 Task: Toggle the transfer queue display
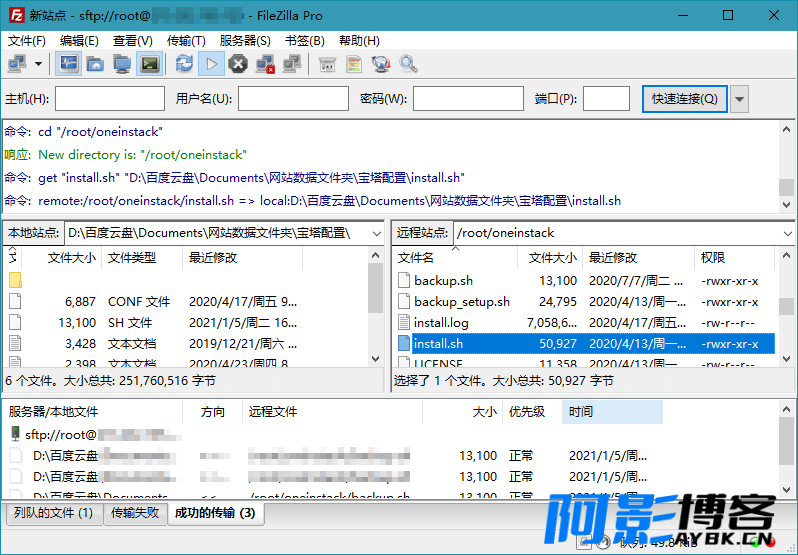click(x=149, y=64)
